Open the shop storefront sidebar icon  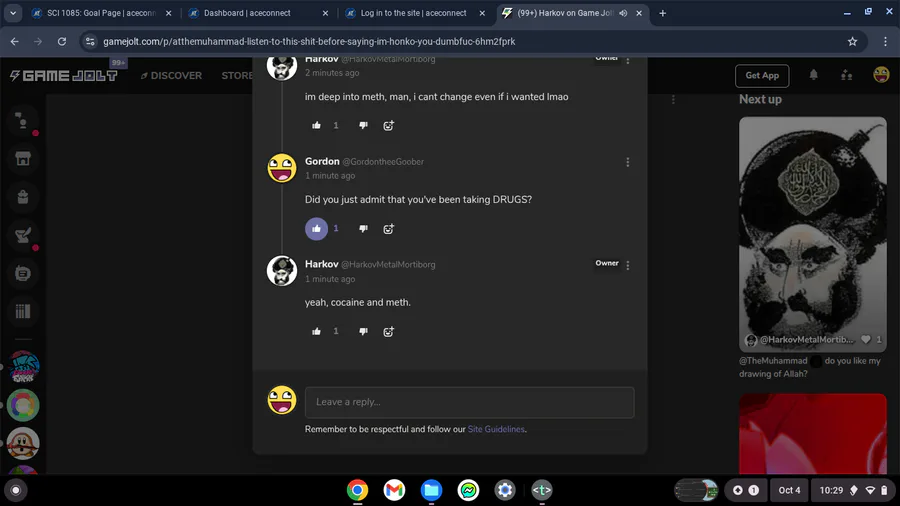[x=22, y=158]
